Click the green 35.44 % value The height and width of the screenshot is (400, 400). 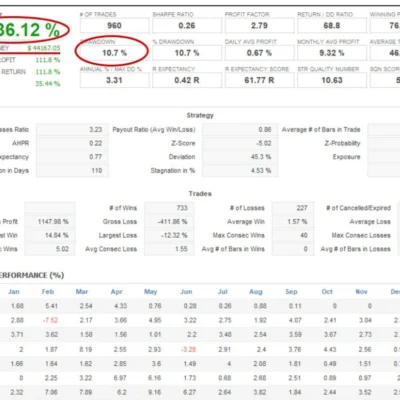[48, 83]
